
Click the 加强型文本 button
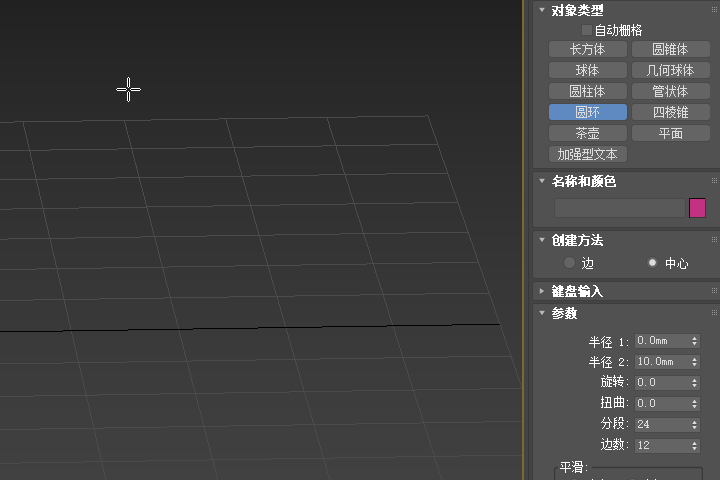coord(588,154)
